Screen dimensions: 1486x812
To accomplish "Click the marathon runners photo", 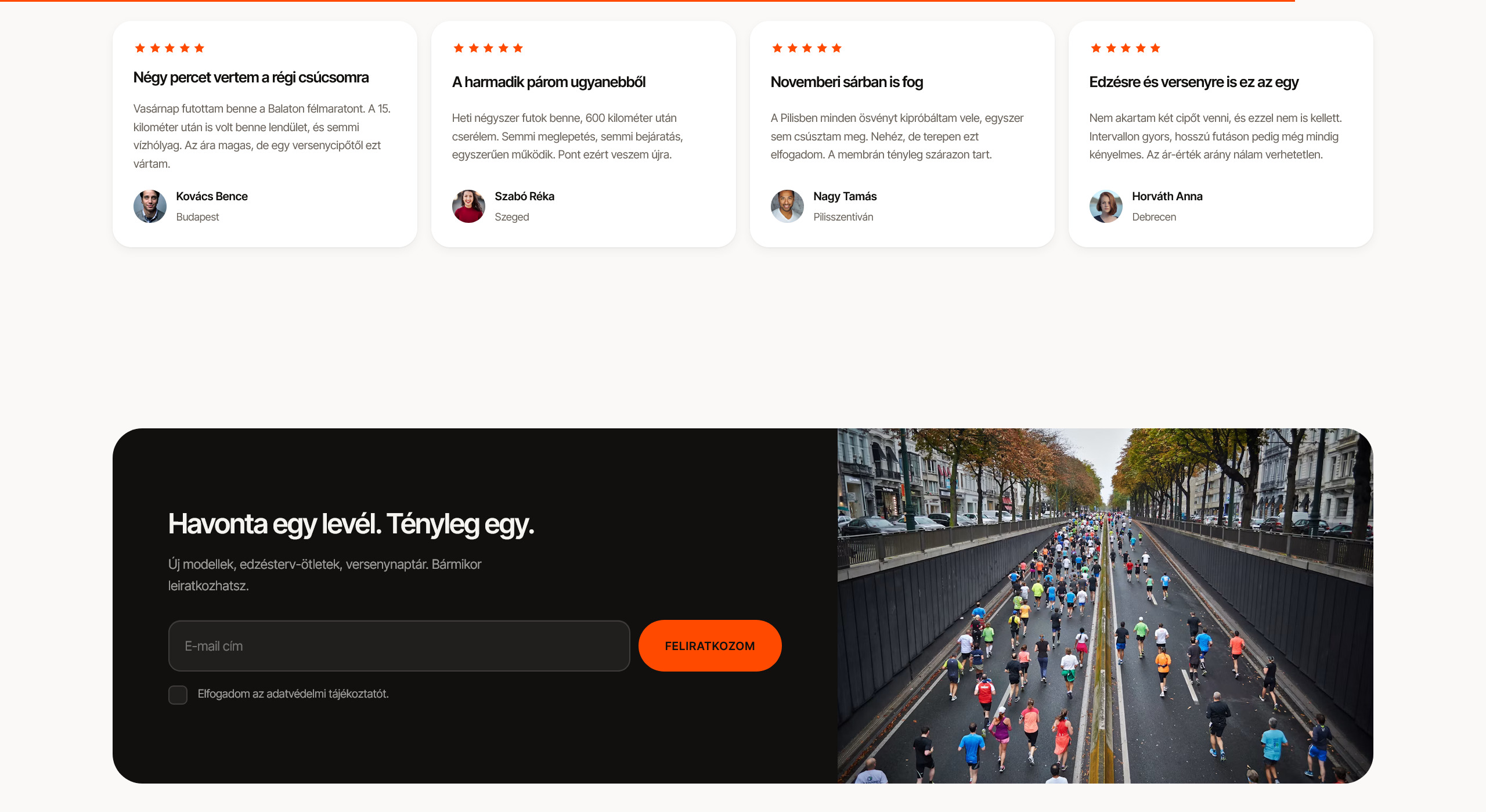I will [1105, 606].
